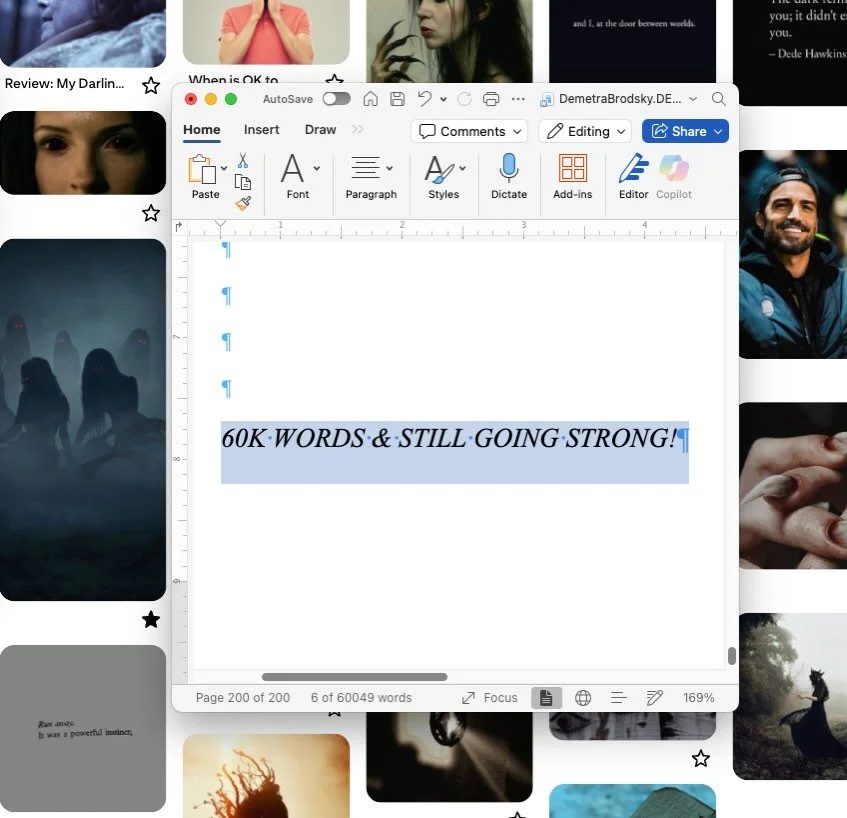Click the Home icon in title bar
Image resolution: width=847 pixels, height=818 pixels.
(x=370, y=99)
